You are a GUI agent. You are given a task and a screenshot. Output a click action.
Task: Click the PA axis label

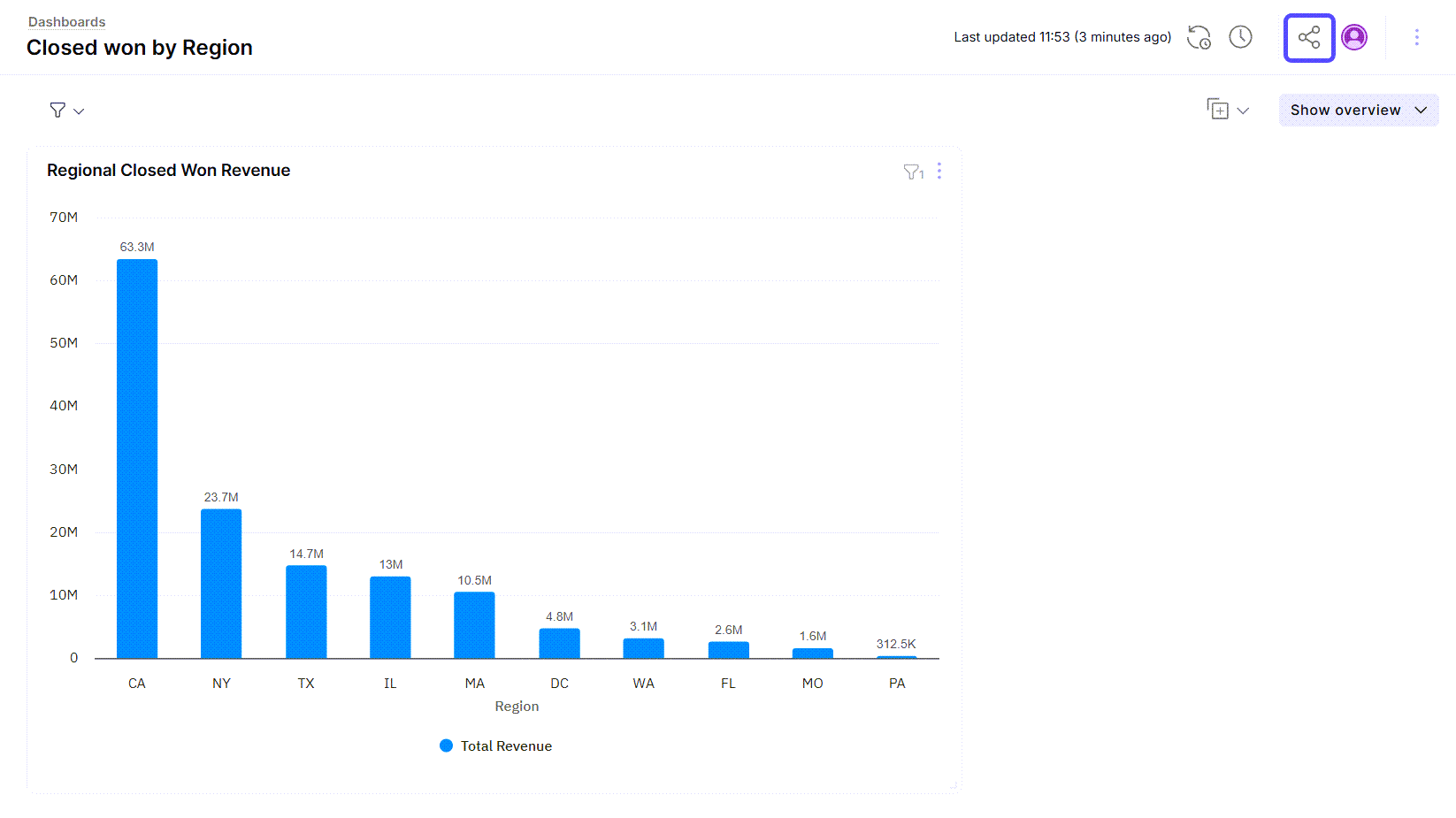click(897, 684)
